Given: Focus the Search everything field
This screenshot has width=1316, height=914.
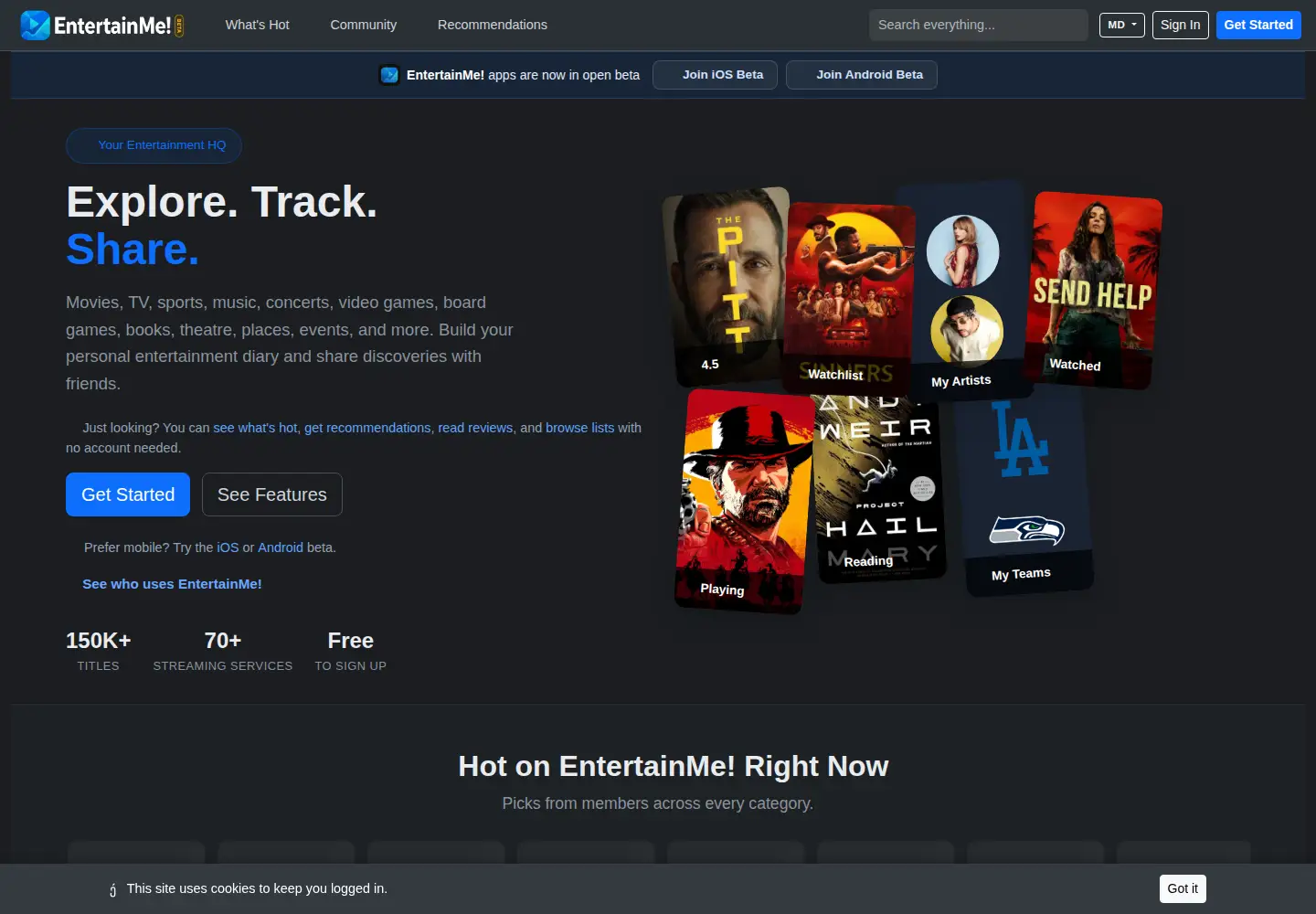Looking at the screenshot, I should coord(978,25).
